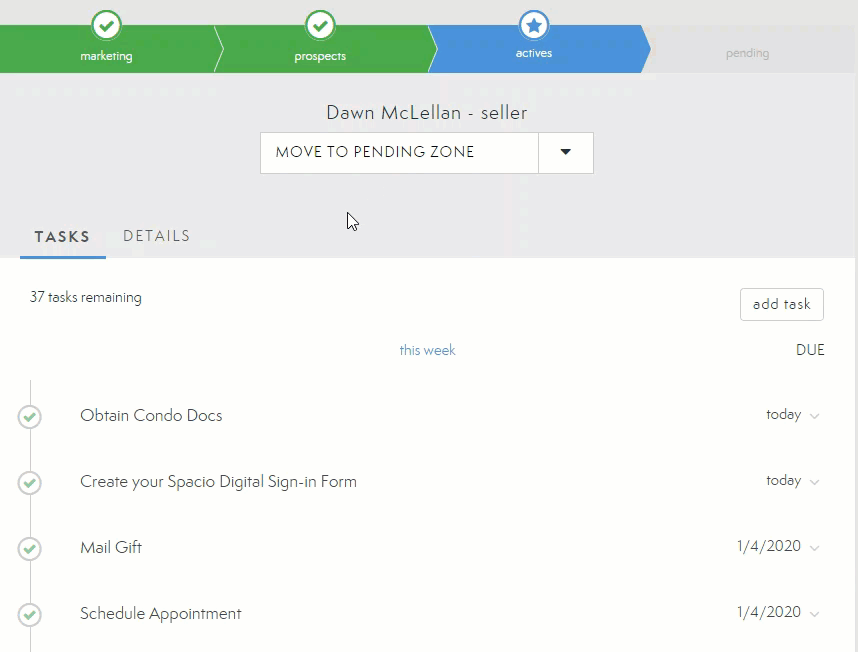Screen dimensions: 858x652
Task: Click the add task button
Action: (781, 304)
